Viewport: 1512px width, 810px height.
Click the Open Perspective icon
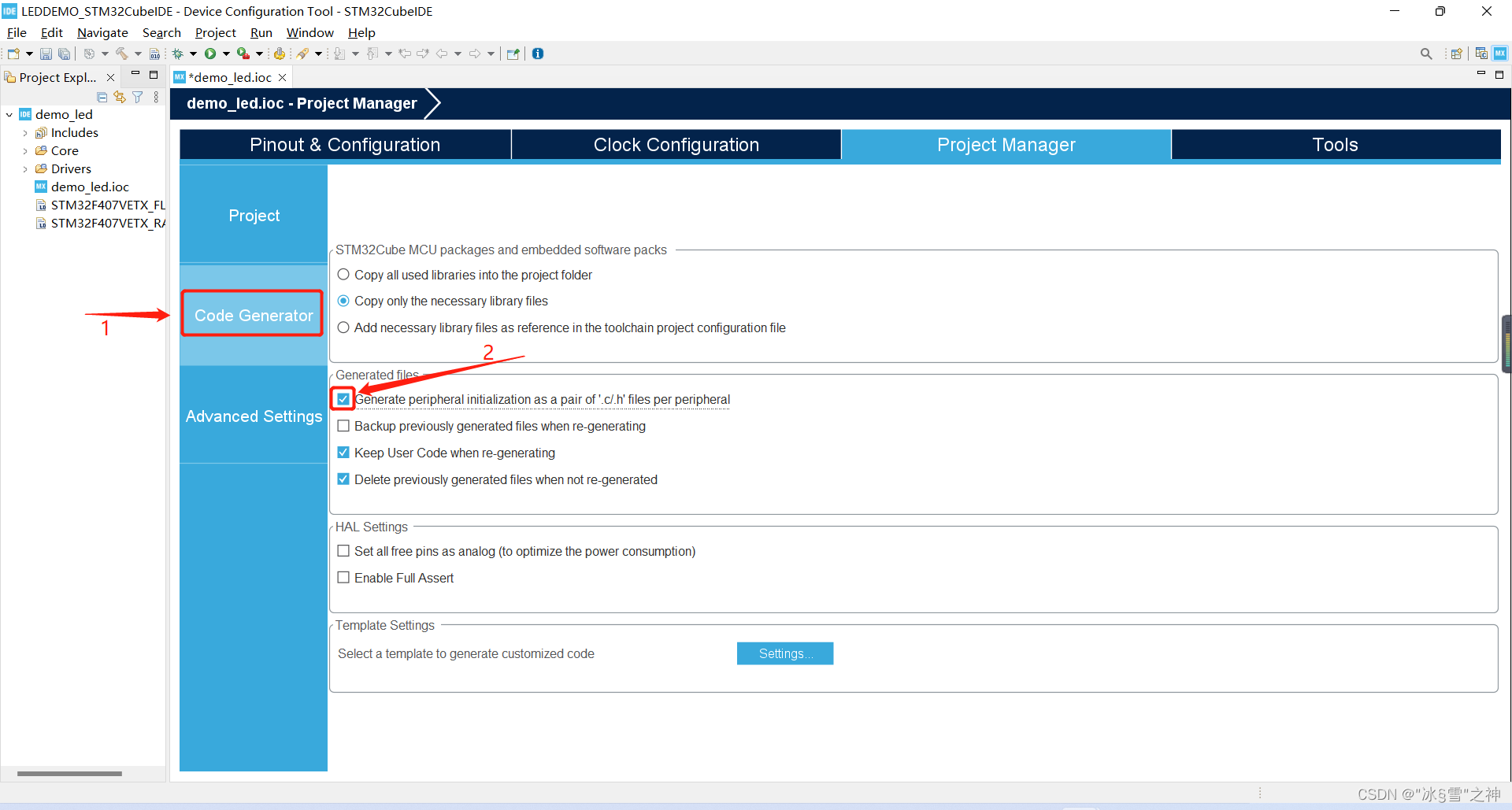pos(1456,54)
